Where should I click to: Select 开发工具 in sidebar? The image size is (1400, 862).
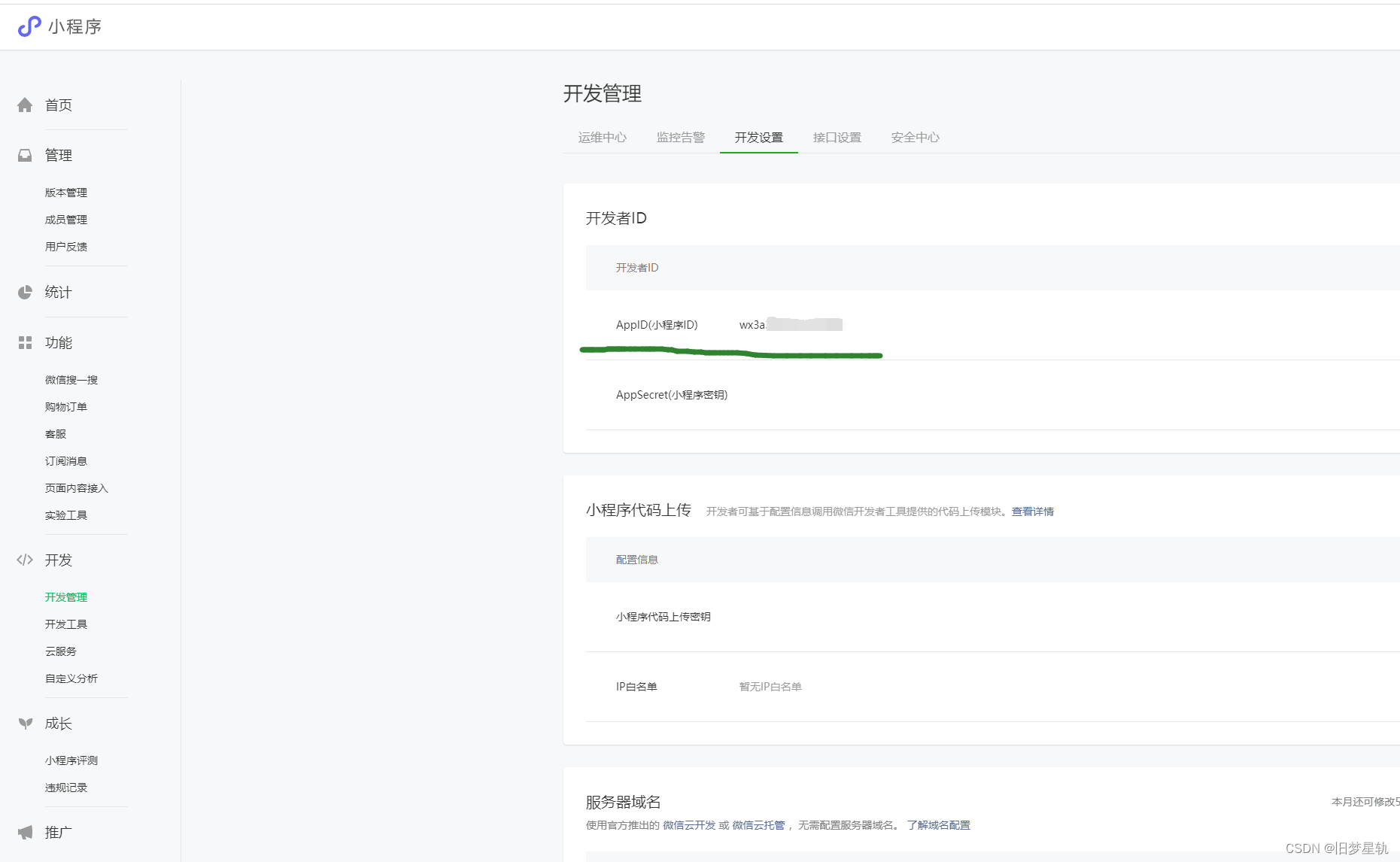pos(66,624)
